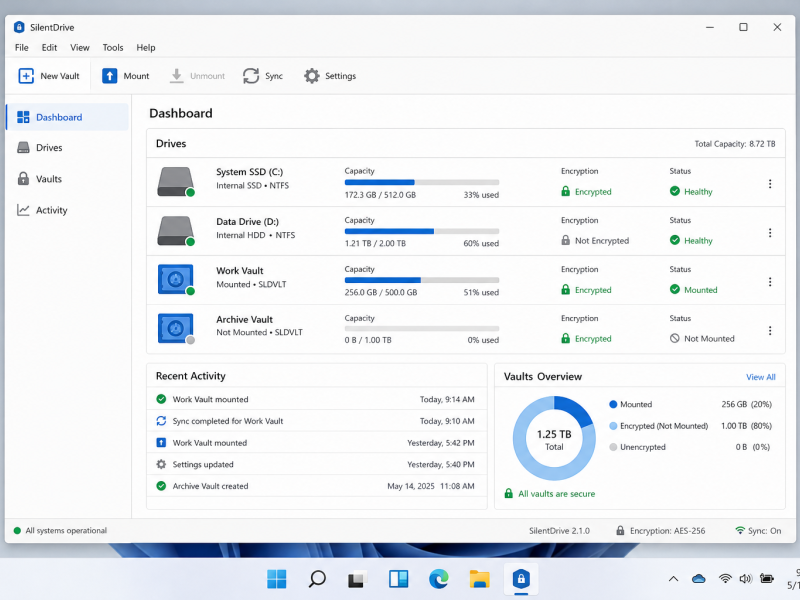
Task: Click the SilentDrive app logo in title bar
Action: (x=19, y=27)
